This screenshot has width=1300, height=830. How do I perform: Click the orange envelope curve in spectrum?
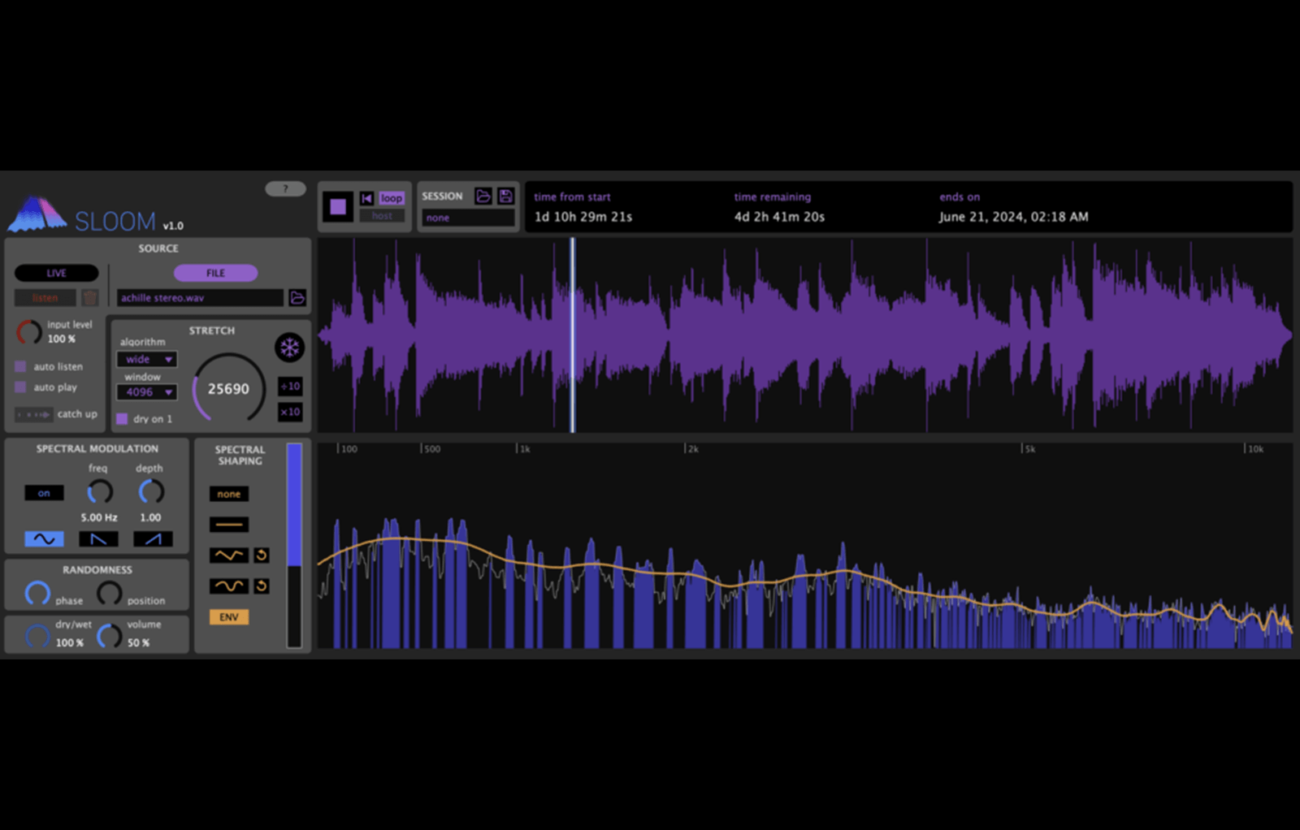pos(805,577)
